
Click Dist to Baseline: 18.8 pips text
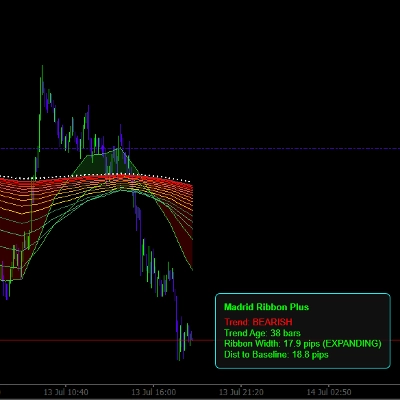tap(276, 354)
